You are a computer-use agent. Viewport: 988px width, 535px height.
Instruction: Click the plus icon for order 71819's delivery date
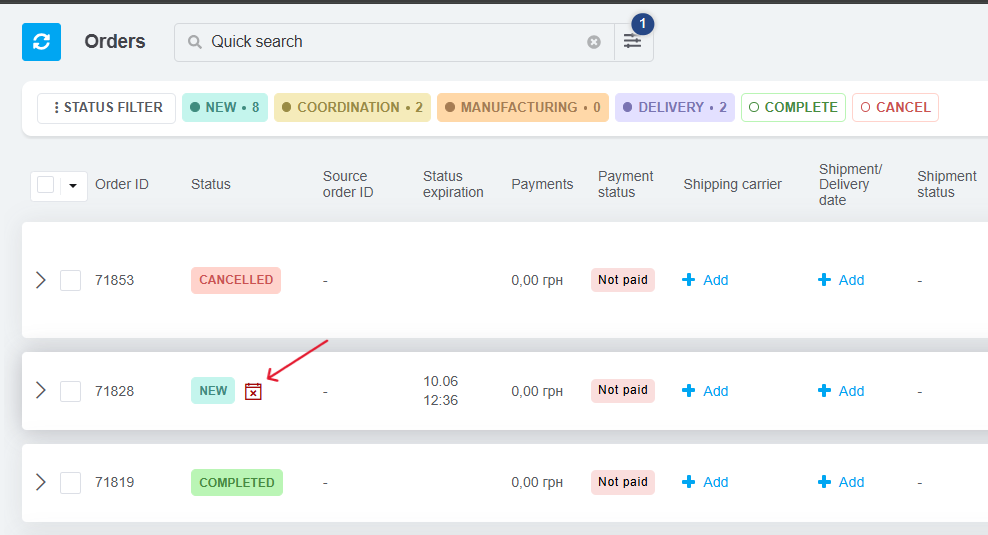824,482
